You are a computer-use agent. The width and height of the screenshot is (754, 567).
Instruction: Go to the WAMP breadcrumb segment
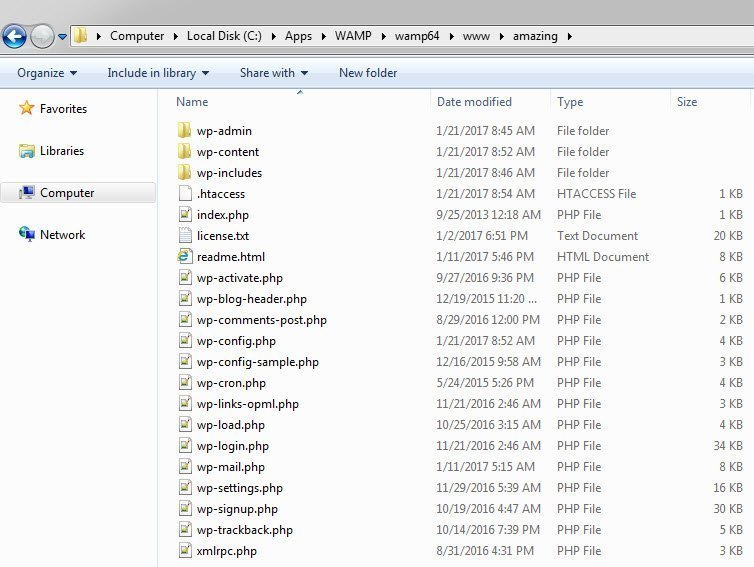(x=353, y=36)
